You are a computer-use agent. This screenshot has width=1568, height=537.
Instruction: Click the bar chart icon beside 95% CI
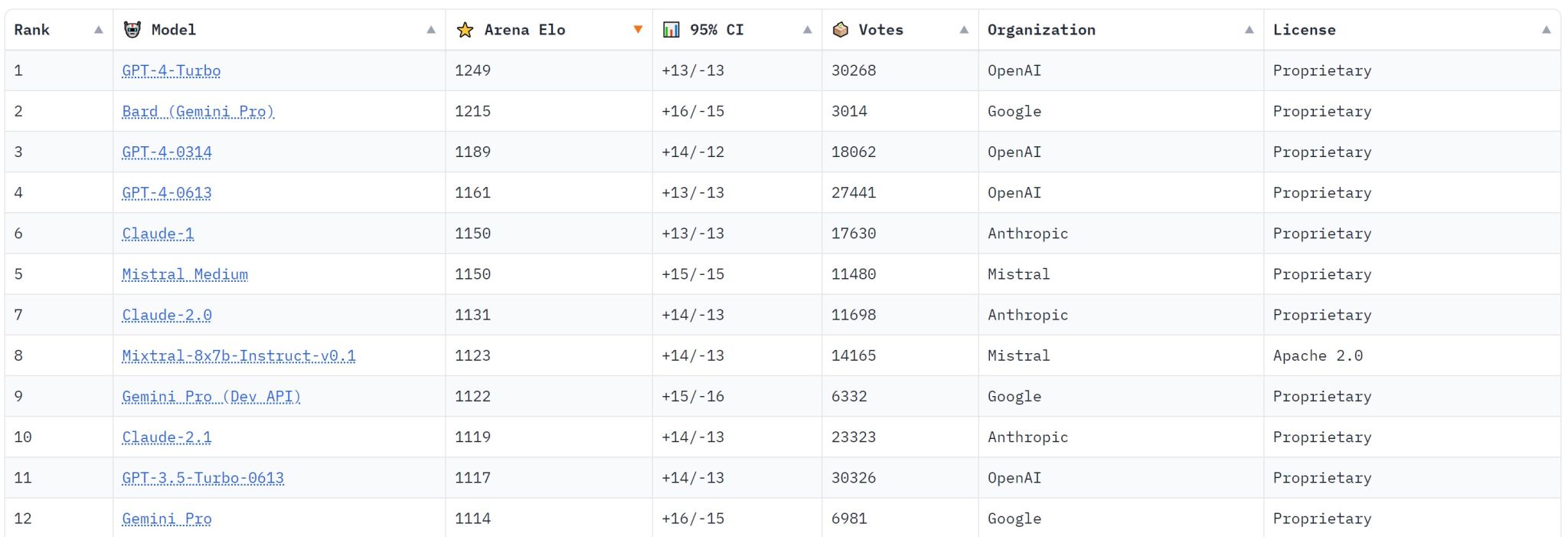[x=671, y=30]
